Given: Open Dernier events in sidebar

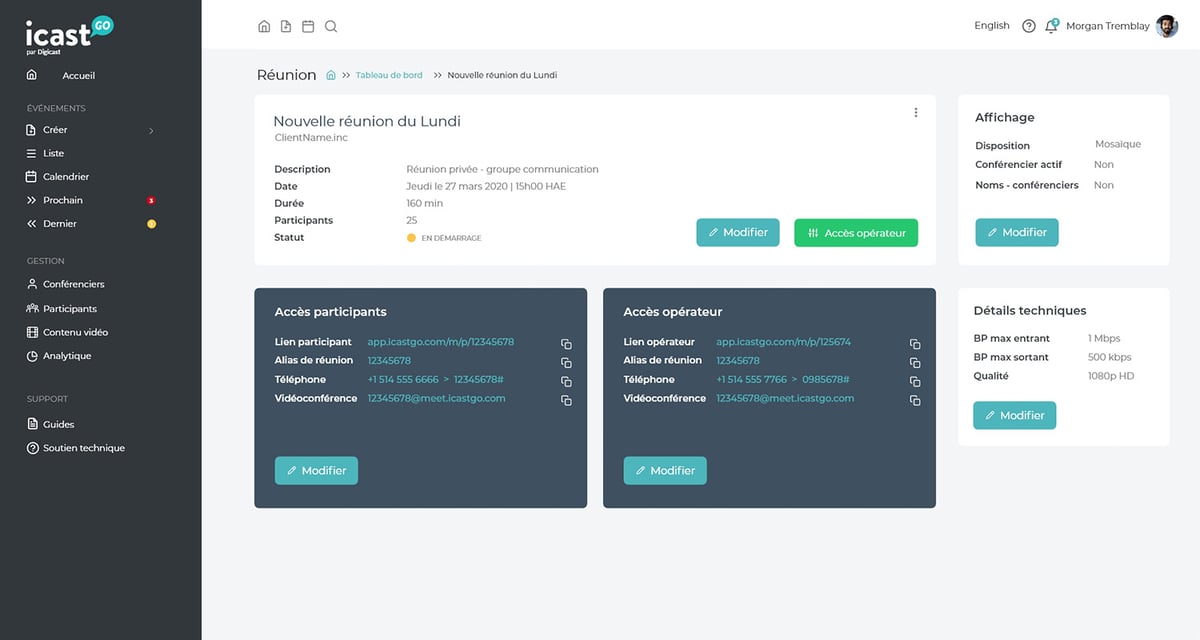Looking at the screenshot, I should (60, 224).
